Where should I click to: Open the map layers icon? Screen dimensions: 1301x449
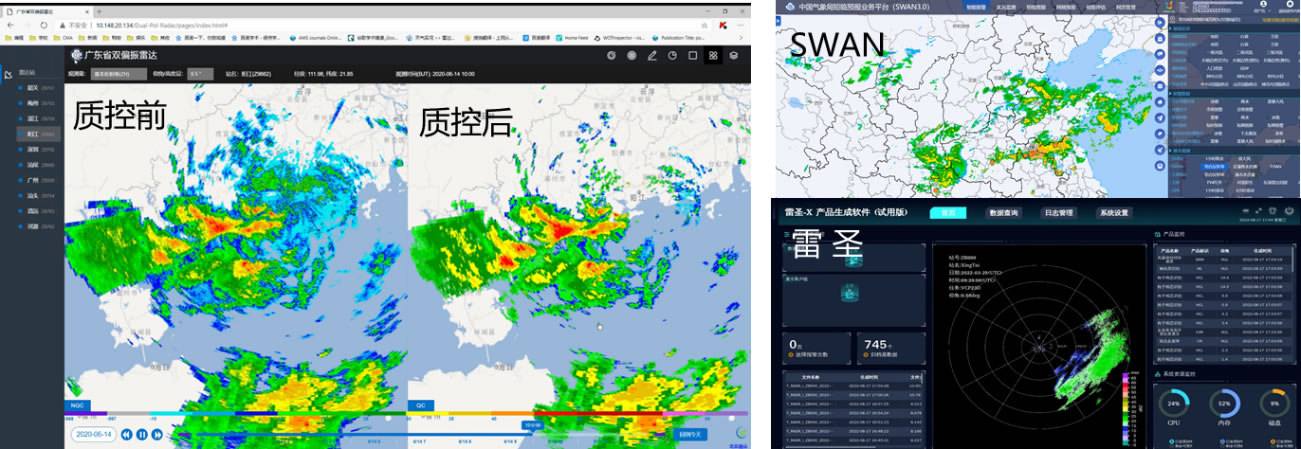[733, 55]
